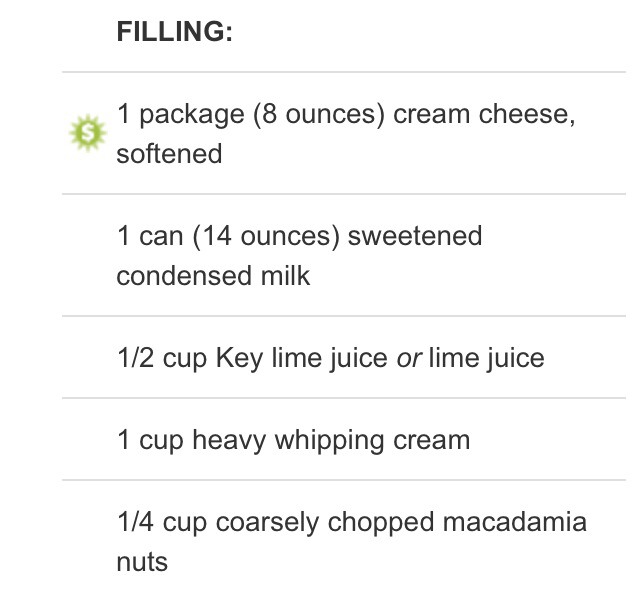
Task: Click the word nuts on last line
Action: 142,562
